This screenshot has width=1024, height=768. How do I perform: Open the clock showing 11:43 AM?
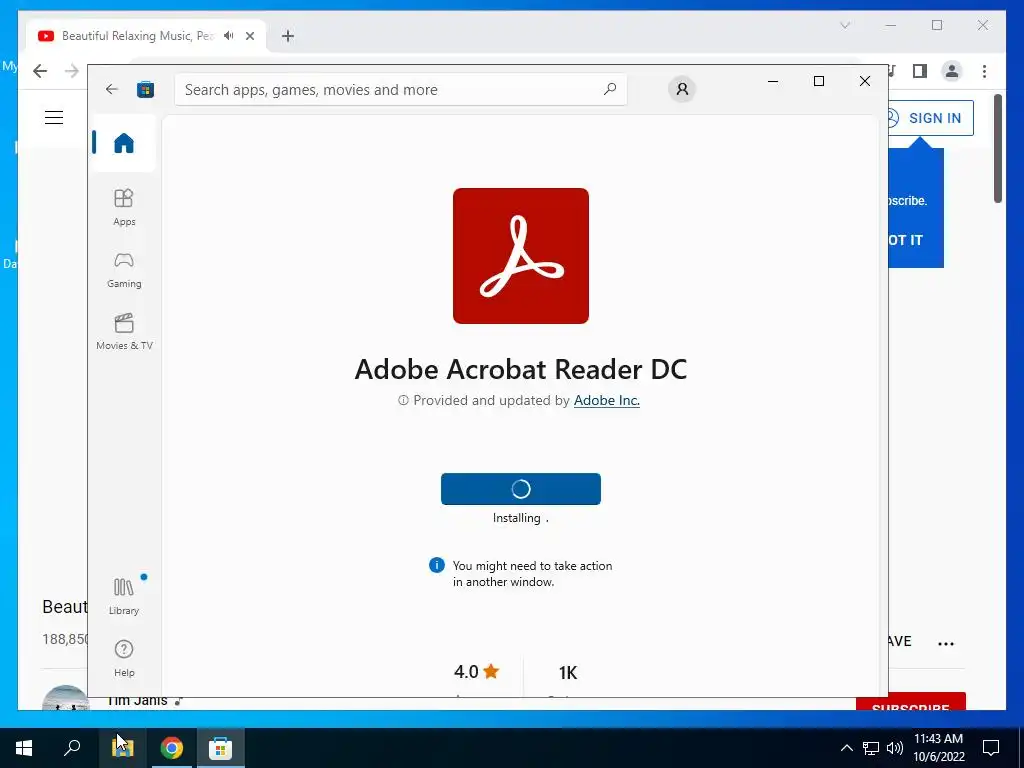pos(938,748)
